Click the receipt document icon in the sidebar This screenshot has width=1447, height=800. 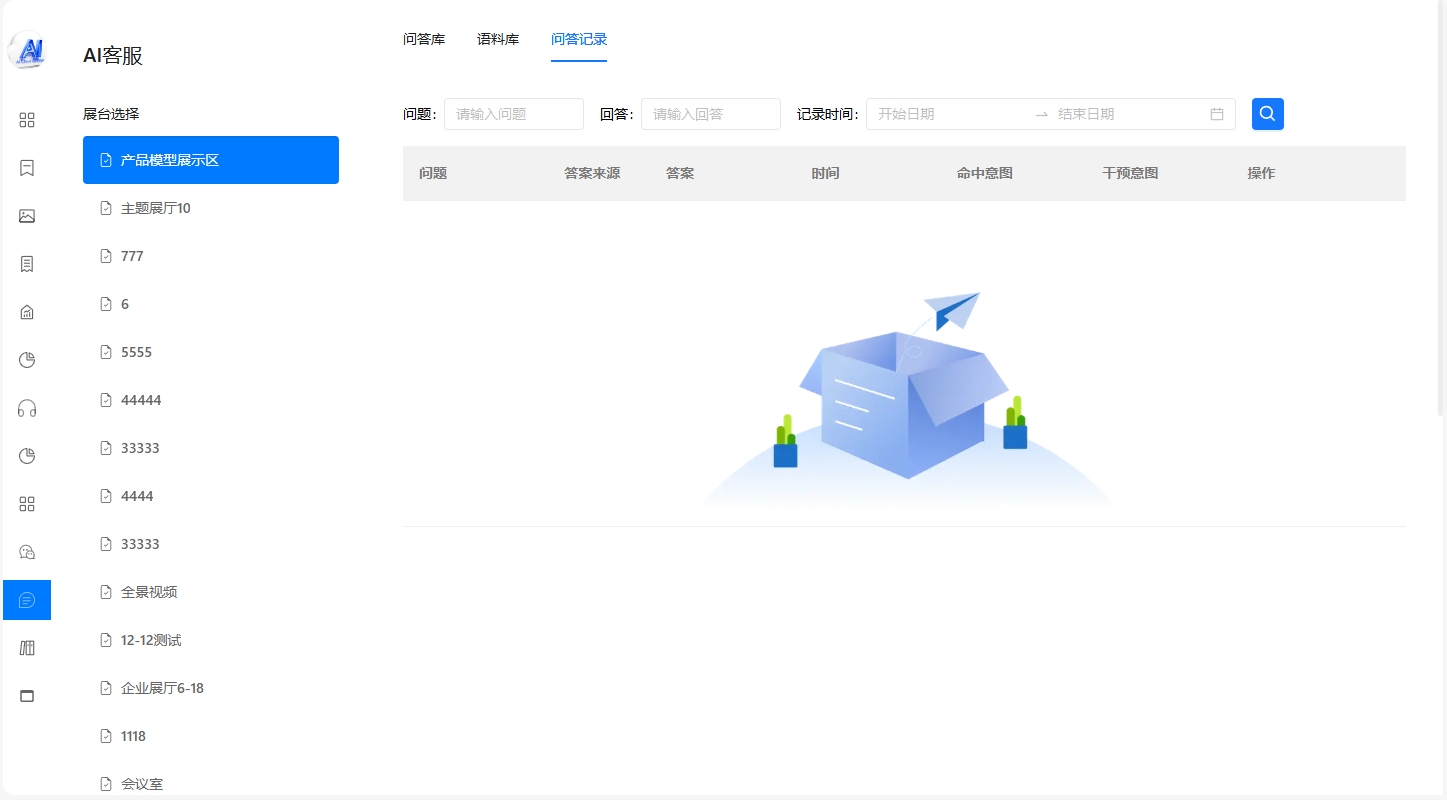click(x=27, y=264)
